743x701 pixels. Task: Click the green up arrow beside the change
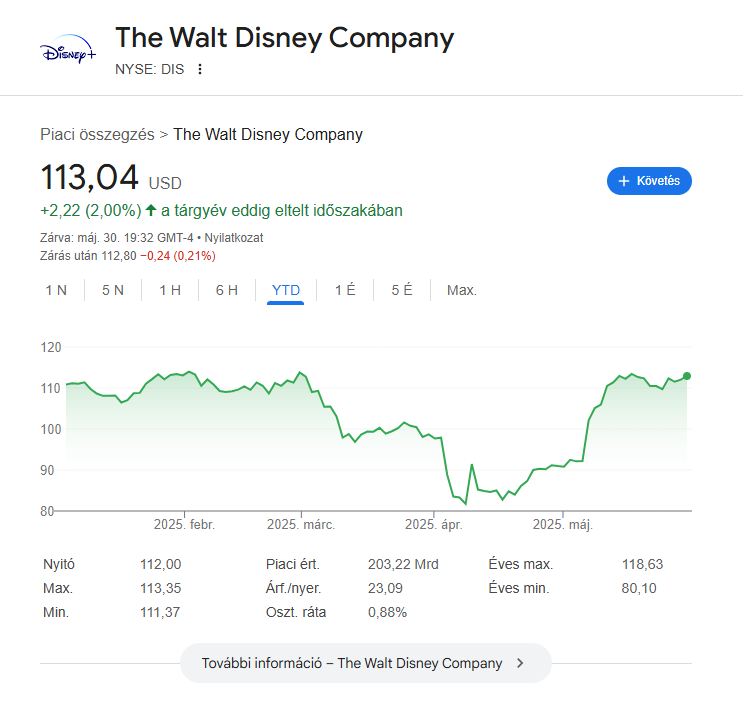coord(151,209)
